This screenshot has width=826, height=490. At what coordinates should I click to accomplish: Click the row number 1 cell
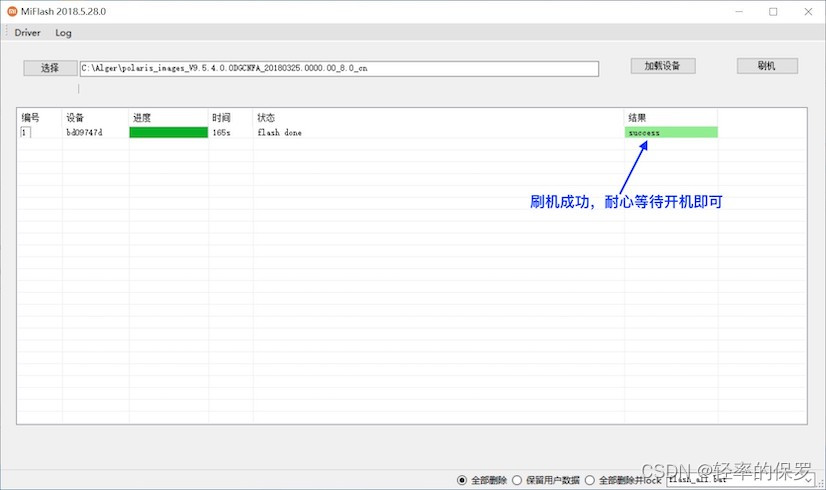pos(25,132)
